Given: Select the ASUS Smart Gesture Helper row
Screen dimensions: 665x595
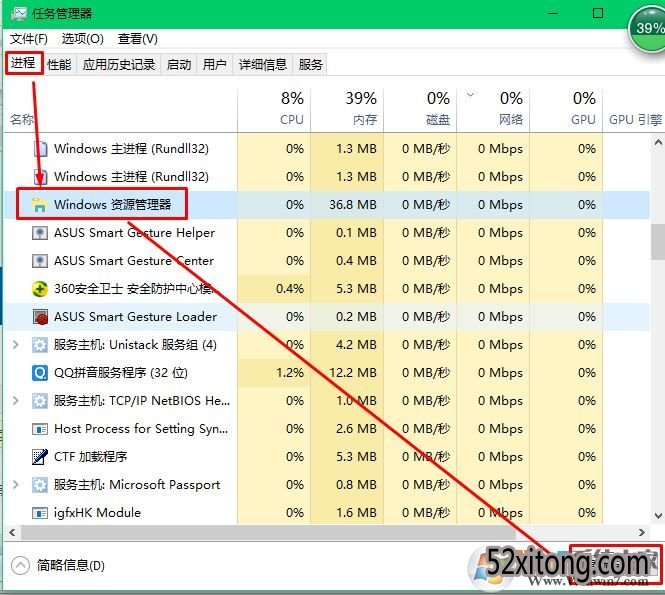Looking at the screenshot, I should point(327,233).
